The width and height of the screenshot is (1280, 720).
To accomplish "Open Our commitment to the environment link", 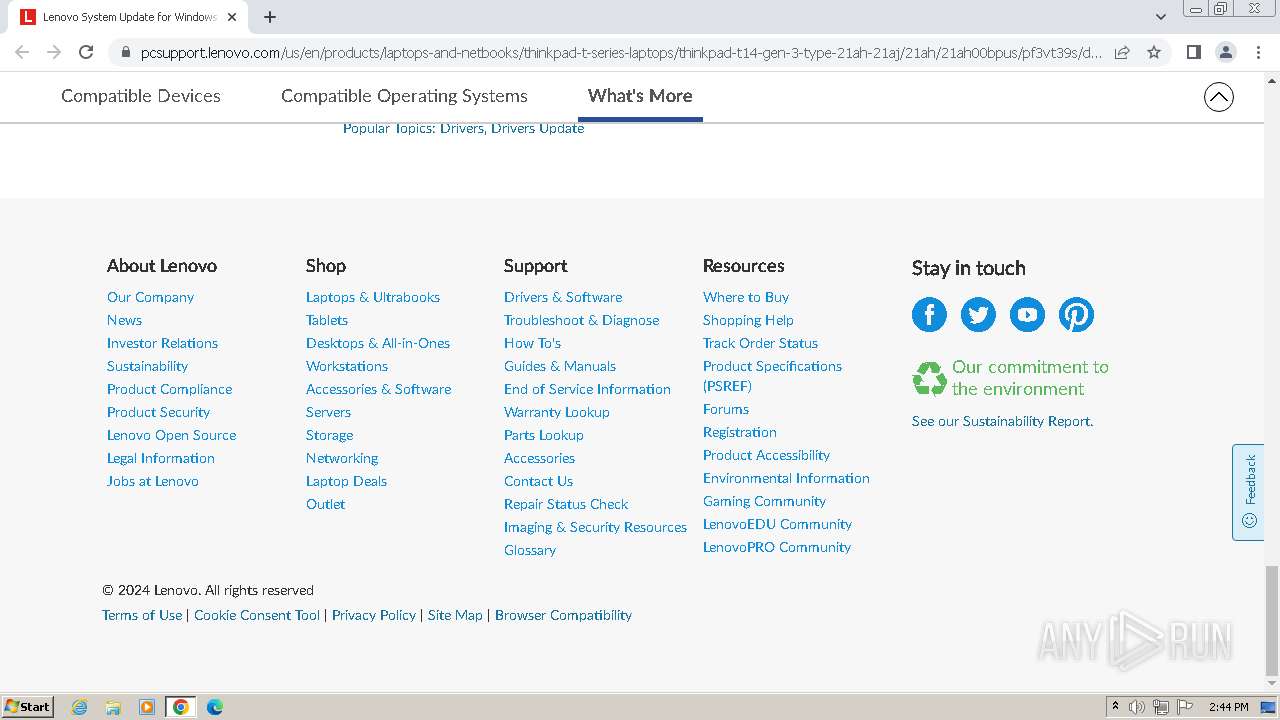I will tap(1030, 378).
